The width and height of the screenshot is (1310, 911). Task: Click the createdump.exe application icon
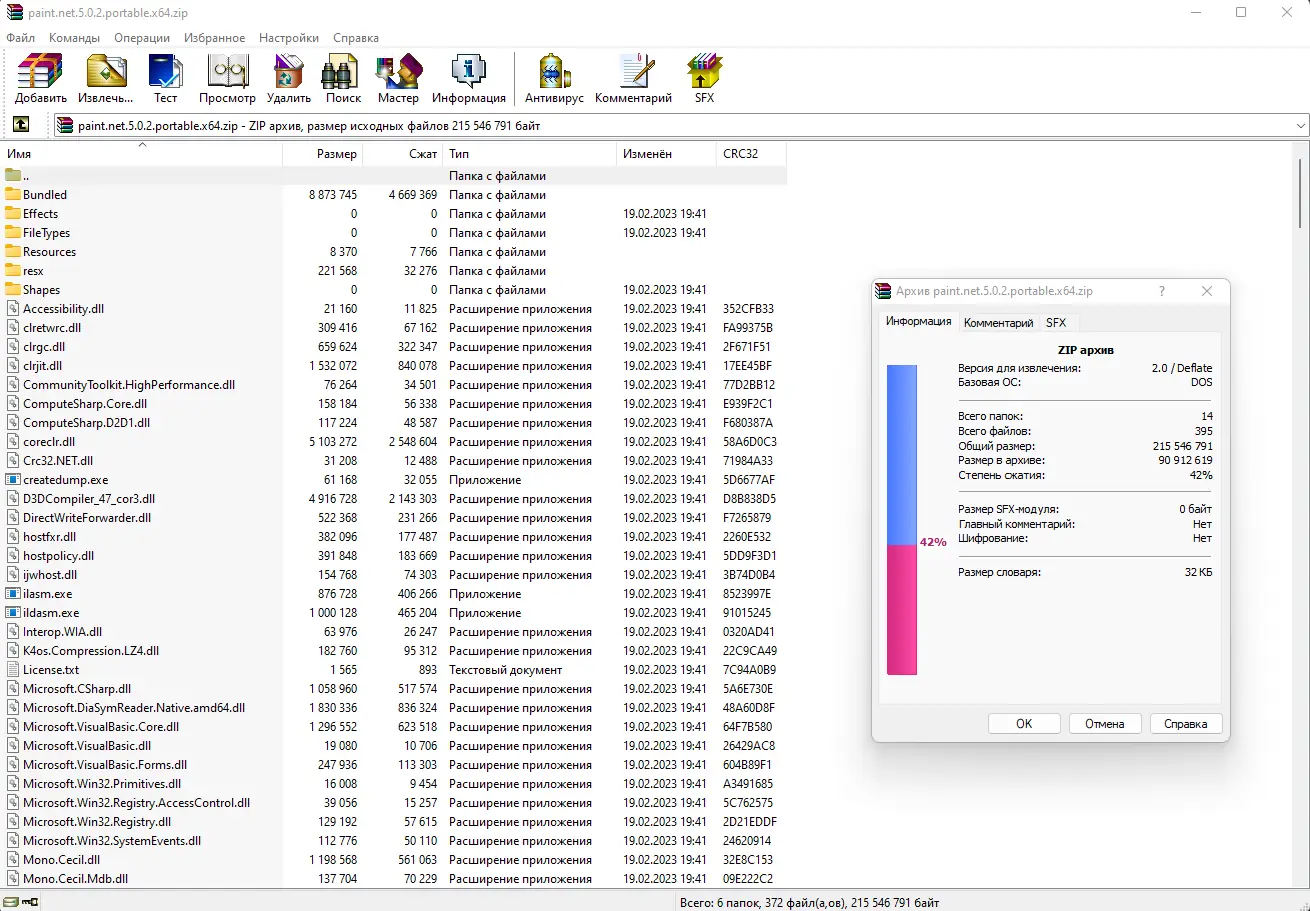13,479
